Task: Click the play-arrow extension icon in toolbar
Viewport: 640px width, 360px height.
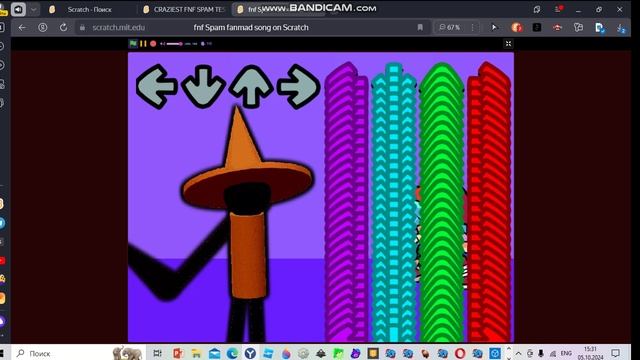Action: (x=494, y=27)
